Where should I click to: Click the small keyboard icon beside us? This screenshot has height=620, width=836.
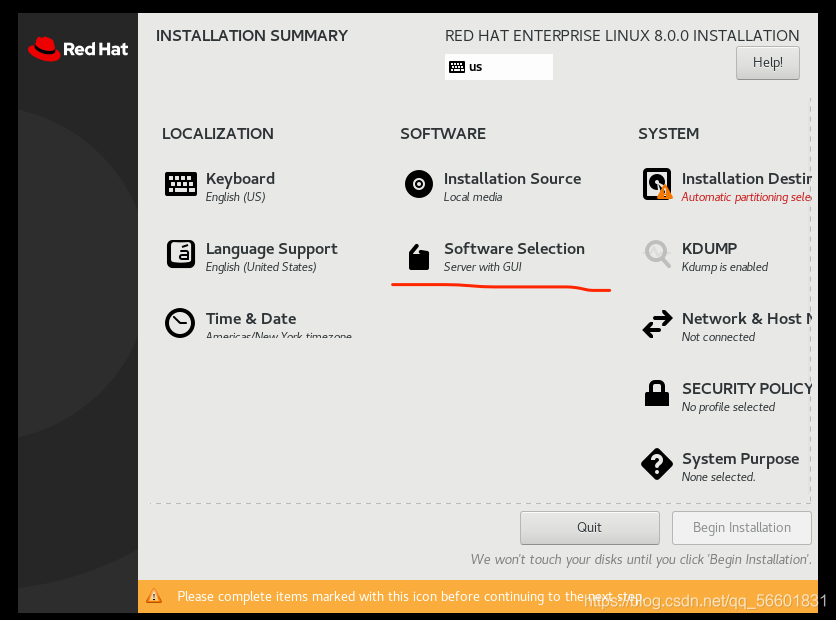point(457,67)
